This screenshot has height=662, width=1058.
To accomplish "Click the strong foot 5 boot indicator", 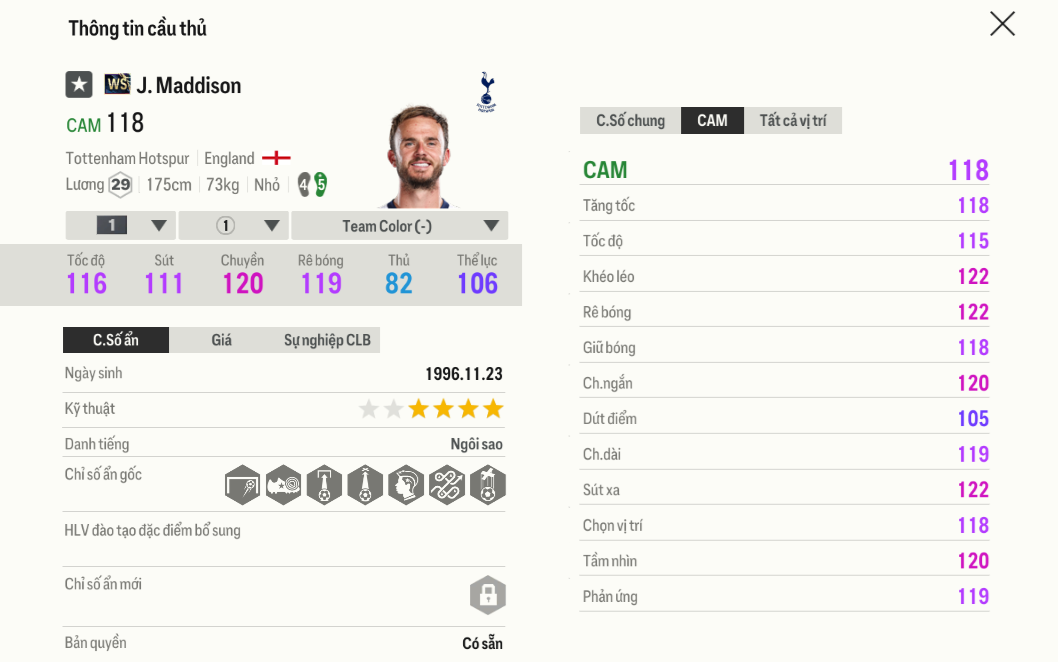I will click(x=321, y=184).
